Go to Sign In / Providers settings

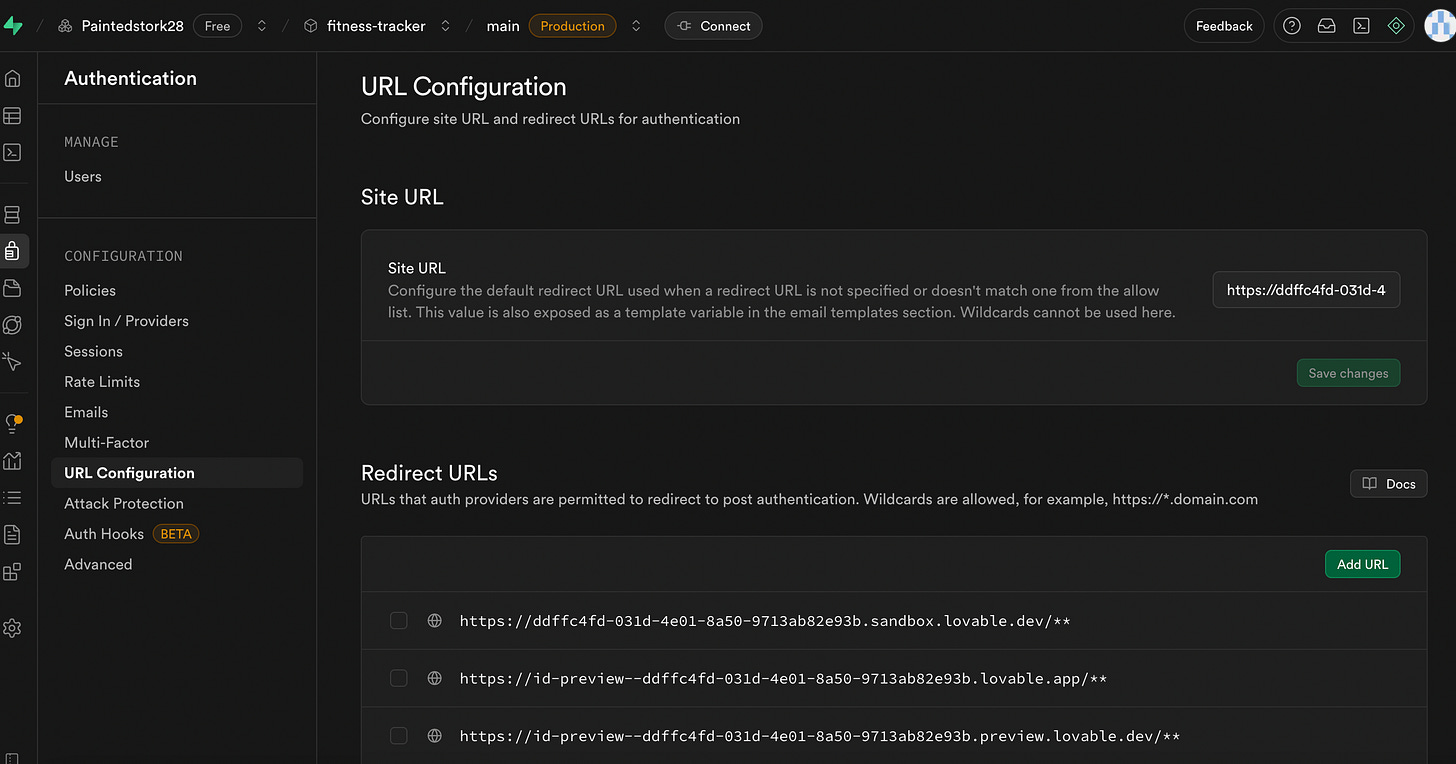[126, 321]
